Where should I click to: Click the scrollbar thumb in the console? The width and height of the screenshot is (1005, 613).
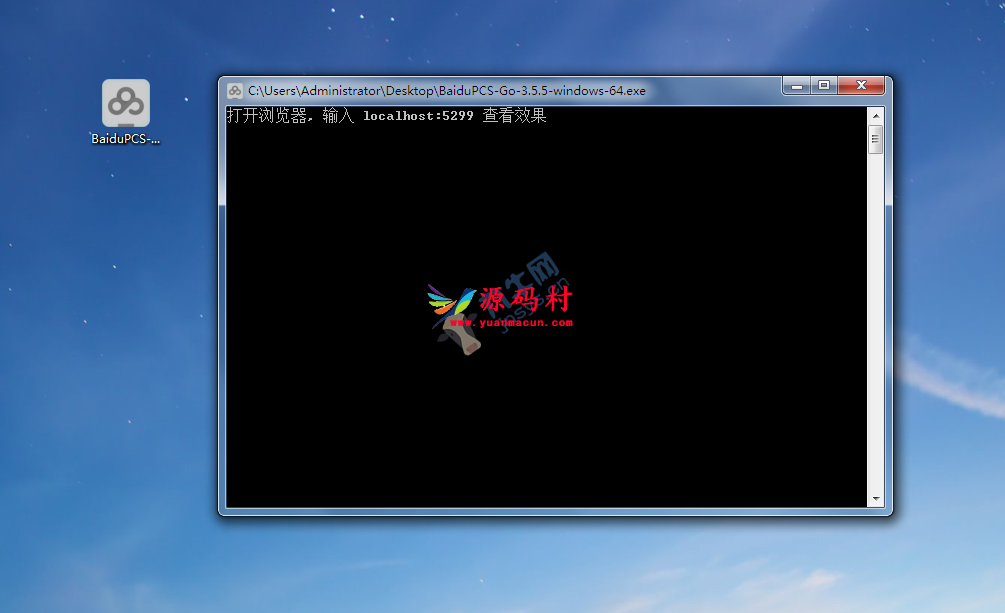[x=876, y=139]
